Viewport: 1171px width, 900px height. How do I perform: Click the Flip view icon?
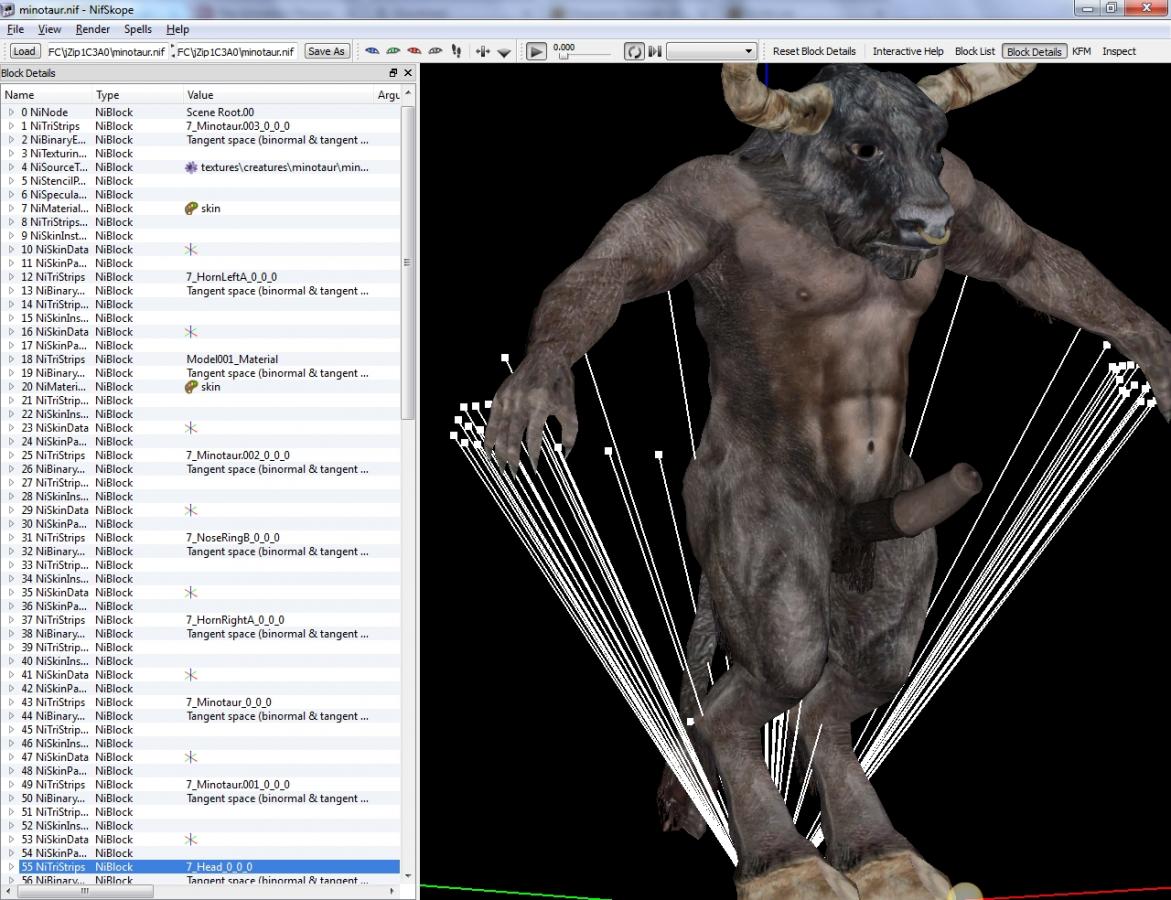click(x=482, y=52)
